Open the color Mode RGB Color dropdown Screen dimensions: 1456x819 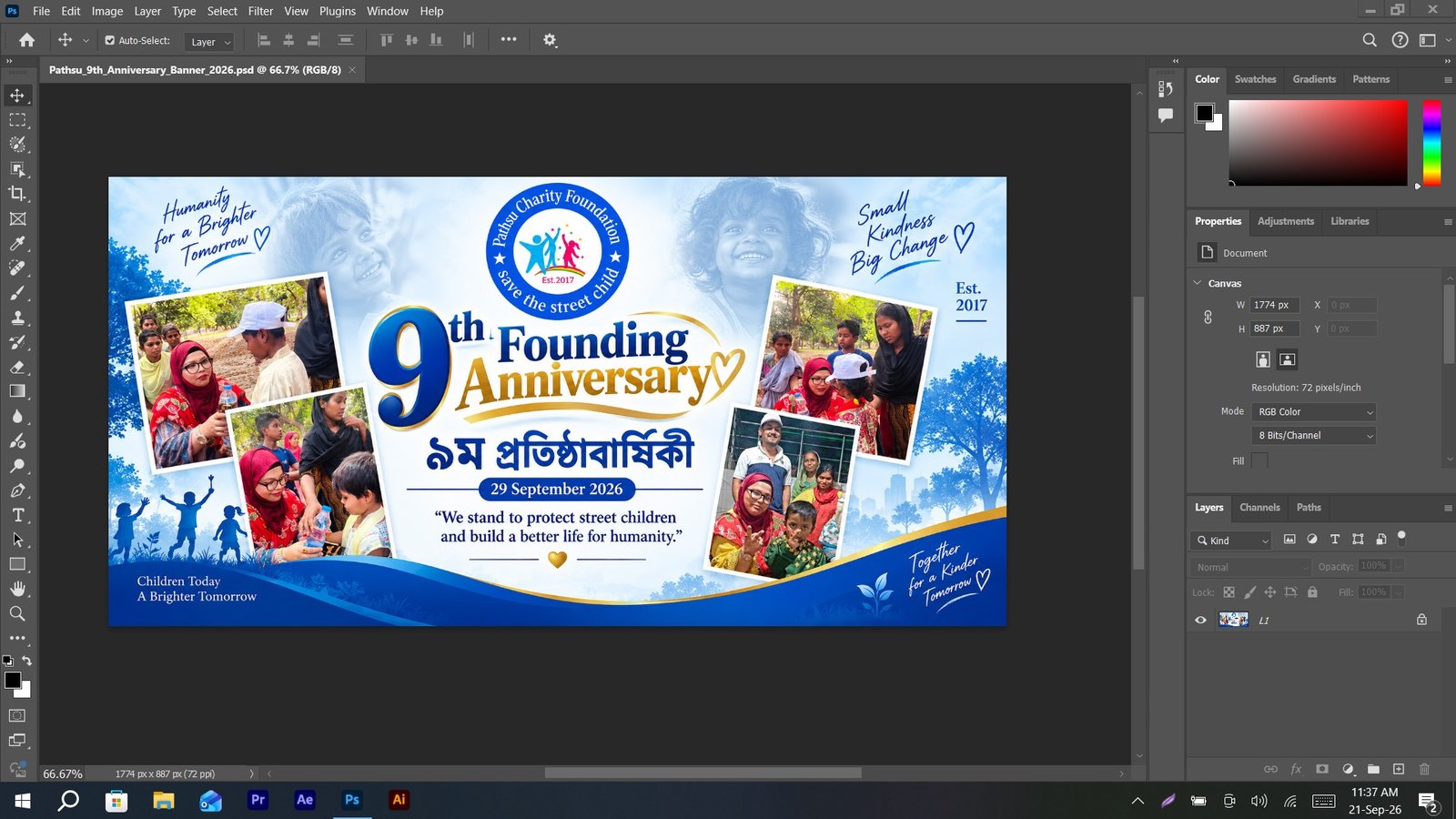click(x=1314, y=412)
